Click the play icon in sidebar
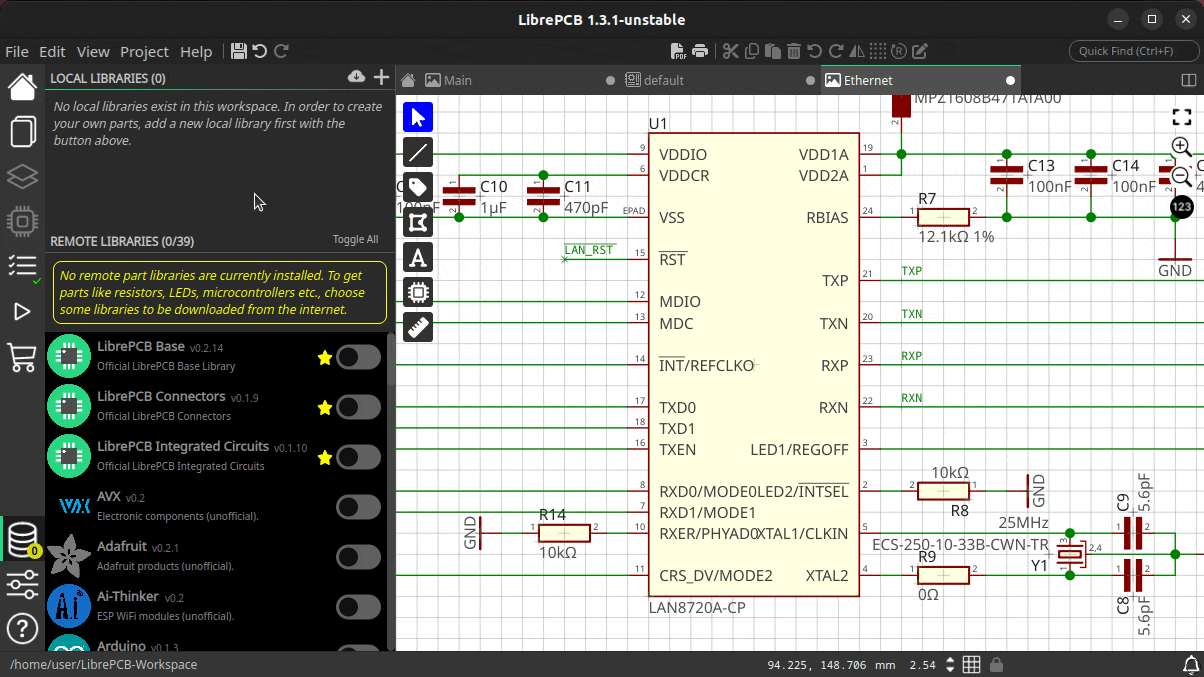The width and height of the screenshot is (1204, 677). (22, 312)
